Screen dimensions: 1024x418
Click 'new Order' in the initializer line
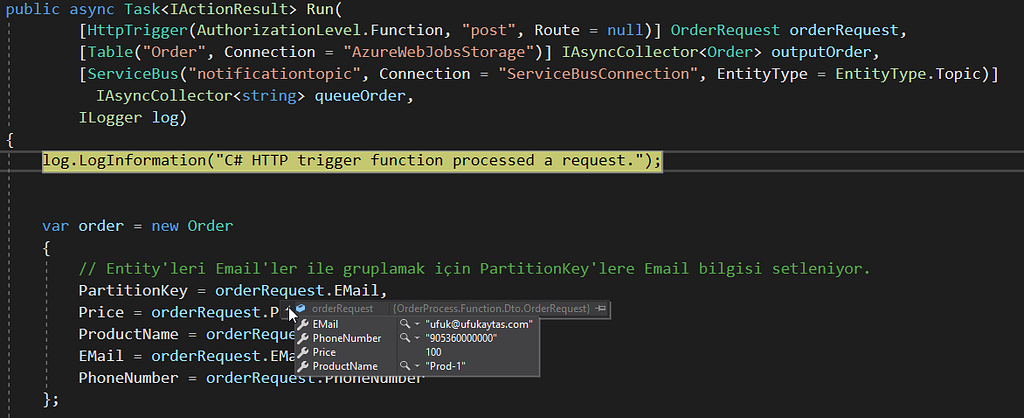click(192, 226)
